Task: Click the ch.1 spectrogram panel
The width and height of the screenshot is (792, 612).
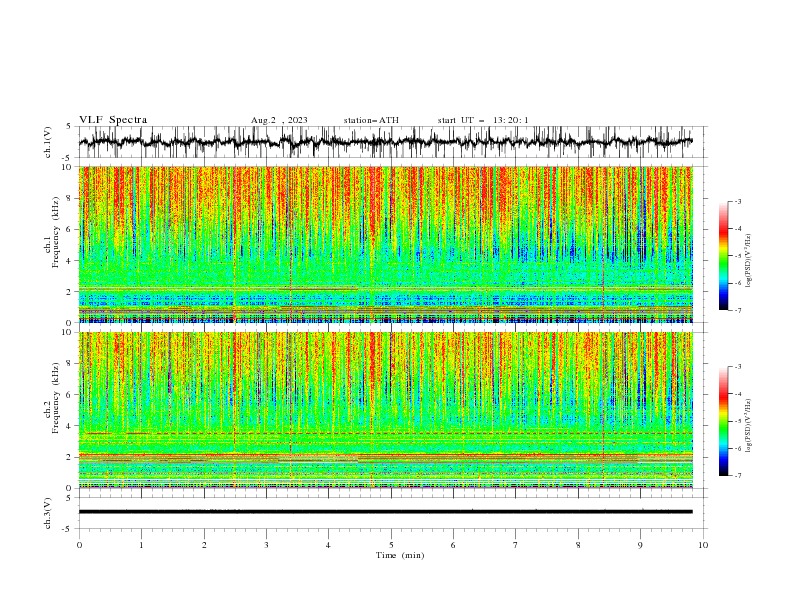Action: [x=386, y=244]
